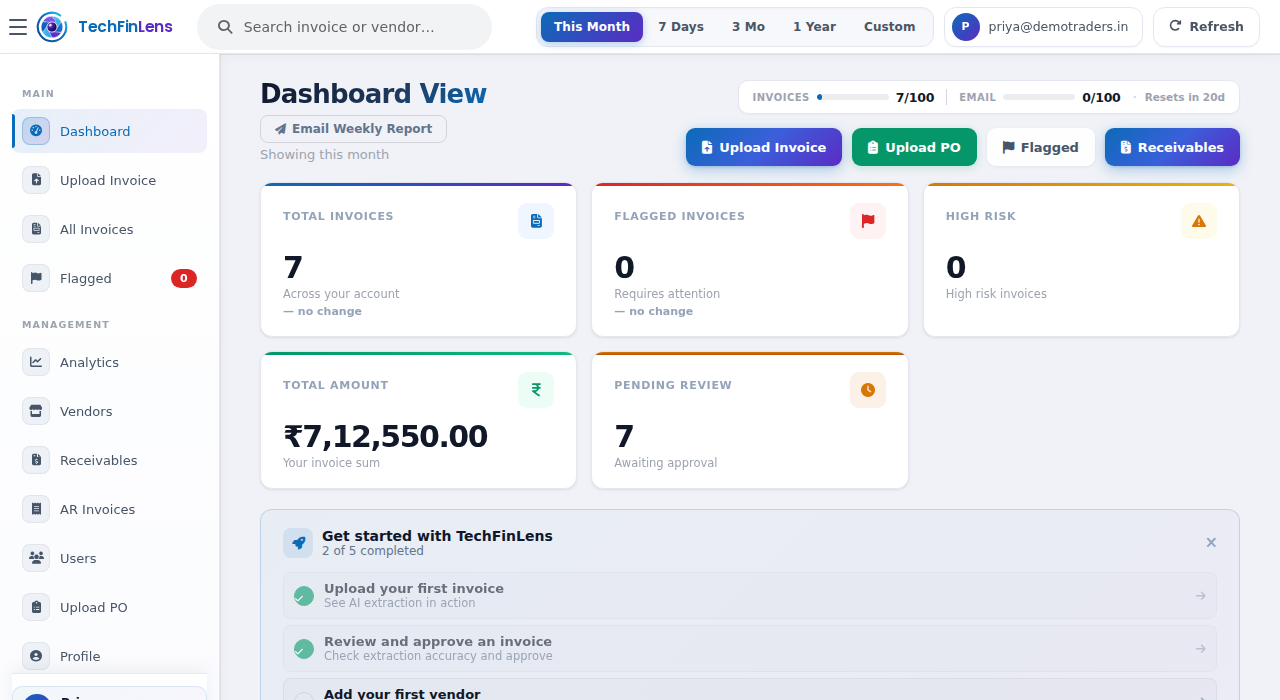Click the Upload Invoice sidebar icon
The width and height of the screenshot is (1280, 700).
point(36,180)
